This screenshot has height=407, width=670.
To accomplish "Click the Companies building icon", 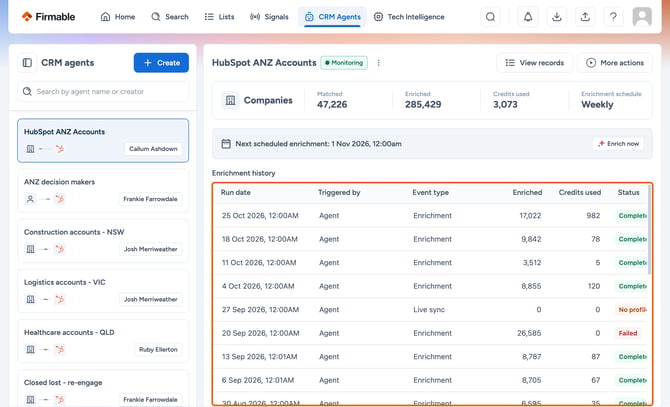I will pyautogui.click(x=230, y=100).
